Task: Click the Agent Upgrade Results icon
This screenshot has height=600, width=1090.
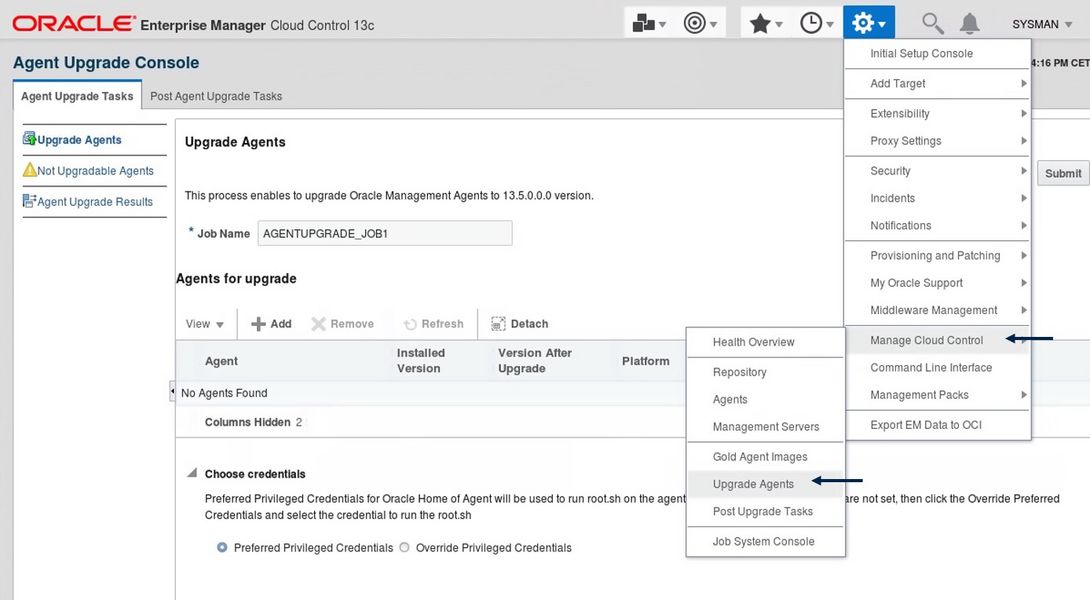Action: tap(29, 201)
